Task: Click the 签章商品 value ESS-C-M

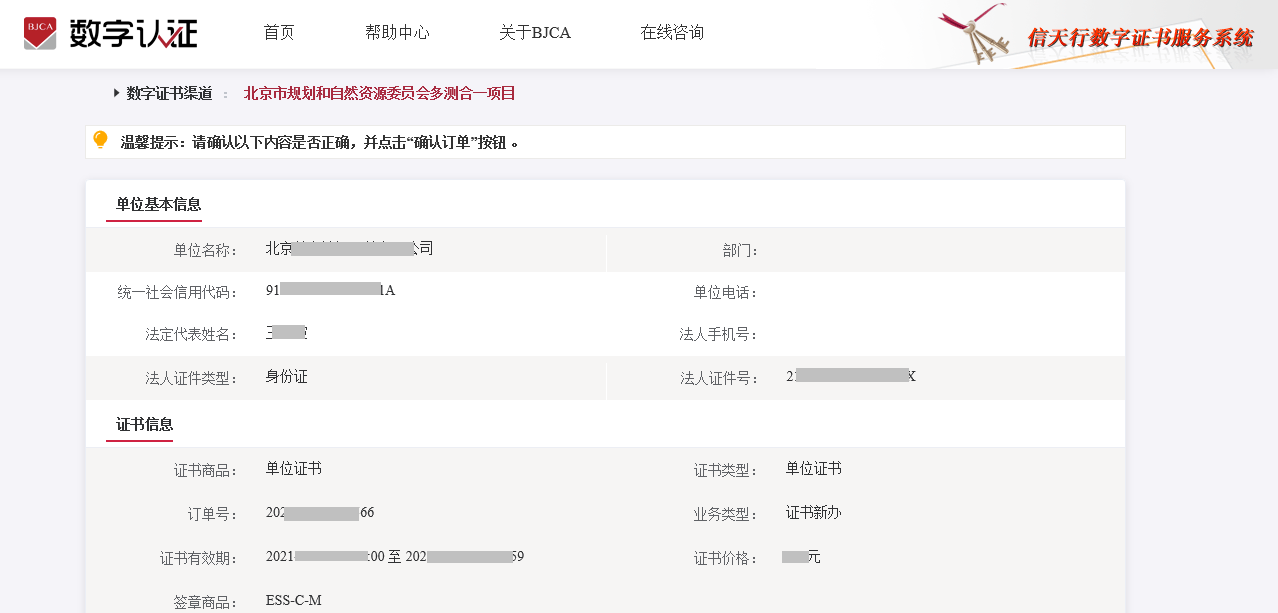Action: [x=293, y=601]
